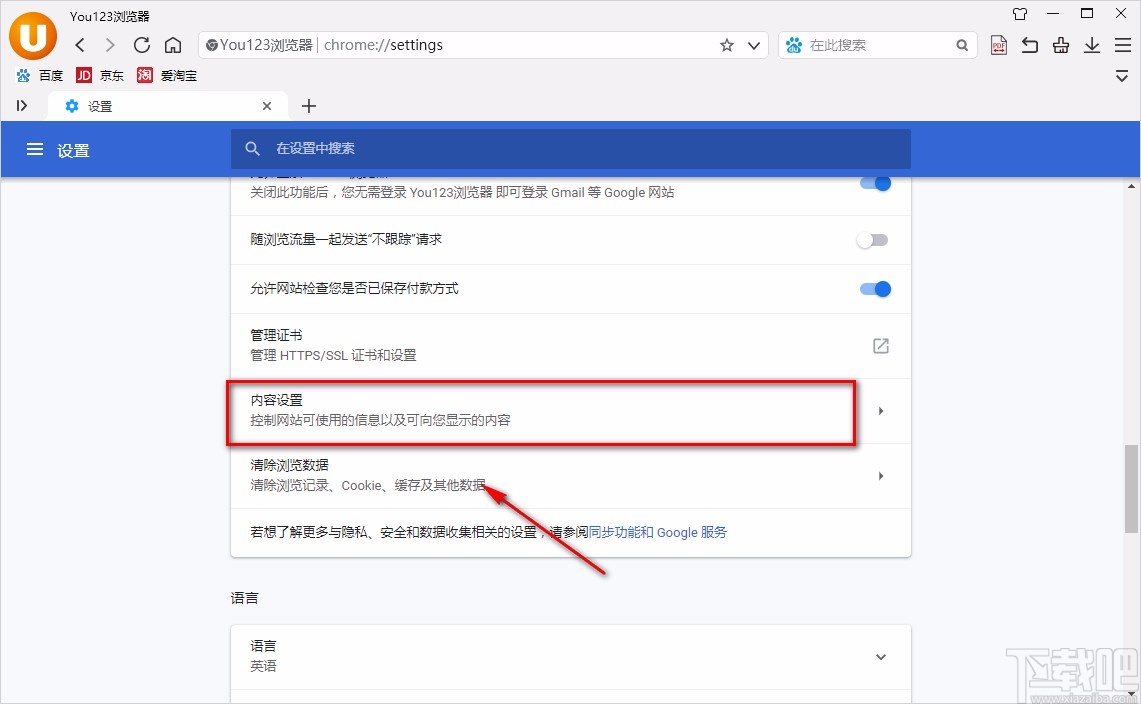Open the home page
1141x704 pixels.
pyautogui.click(x=173, y=45)
